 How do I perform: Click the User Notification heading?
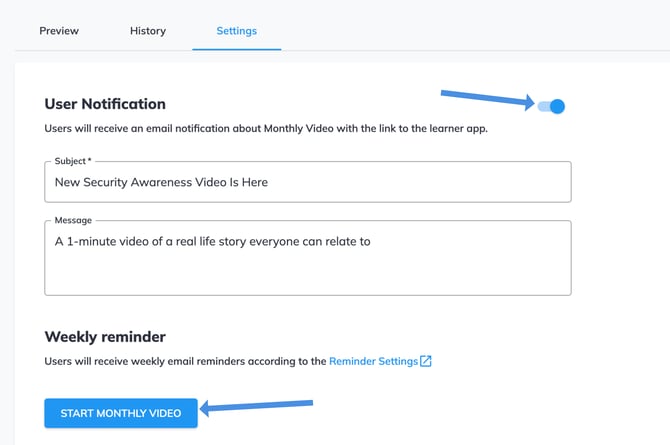pos(105,104)
